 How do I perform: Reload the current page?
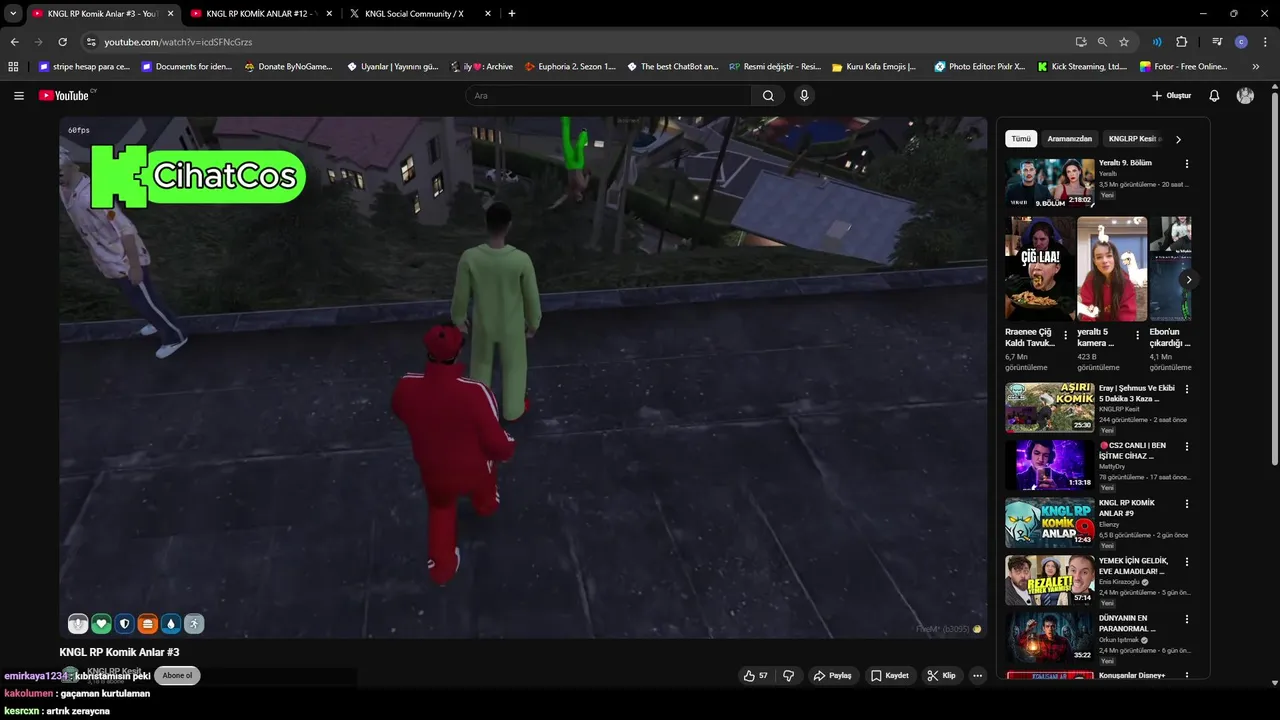click(62, 42)
